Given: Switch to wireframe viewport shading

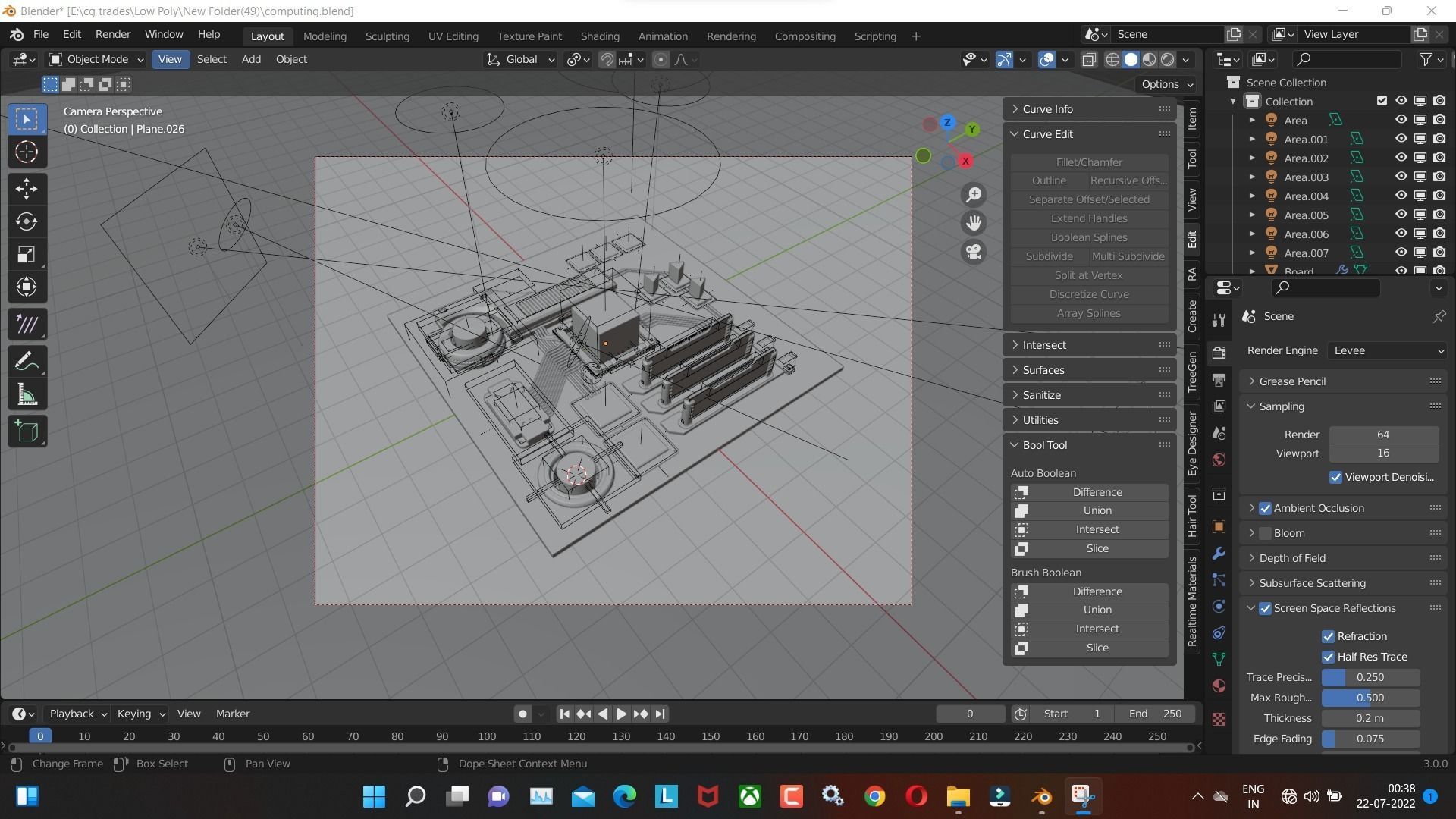Looking at the screenshot, I should point(1112,60).
